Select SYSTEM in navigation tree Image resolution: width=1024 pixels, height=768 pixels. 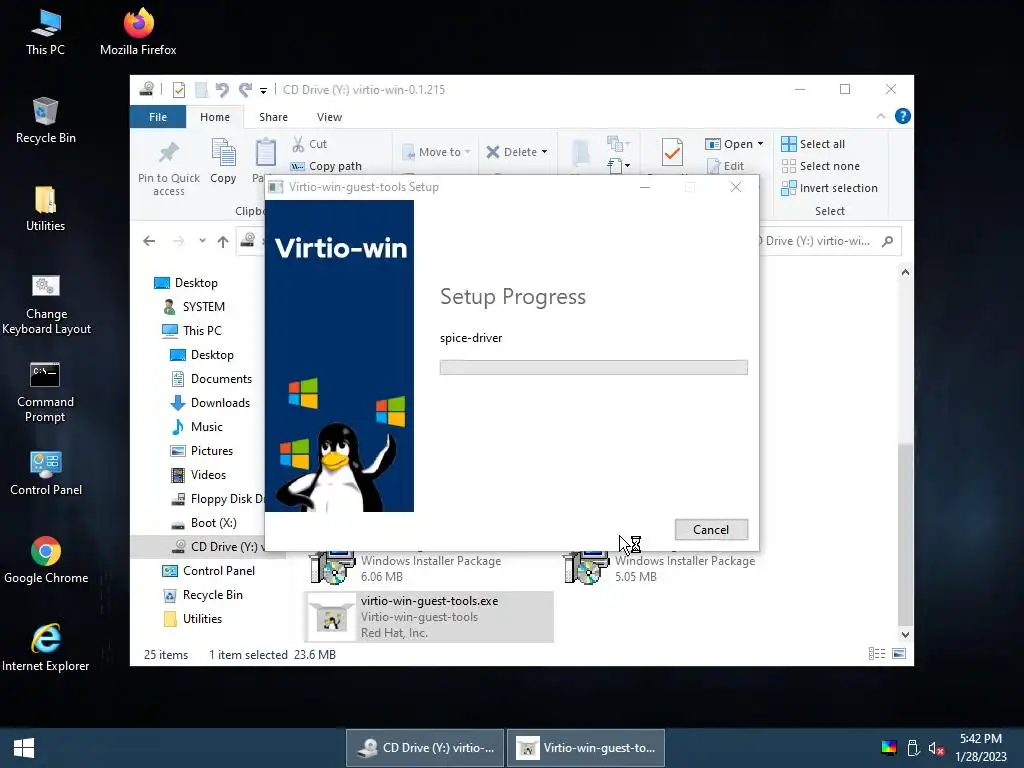pos(193,307)
